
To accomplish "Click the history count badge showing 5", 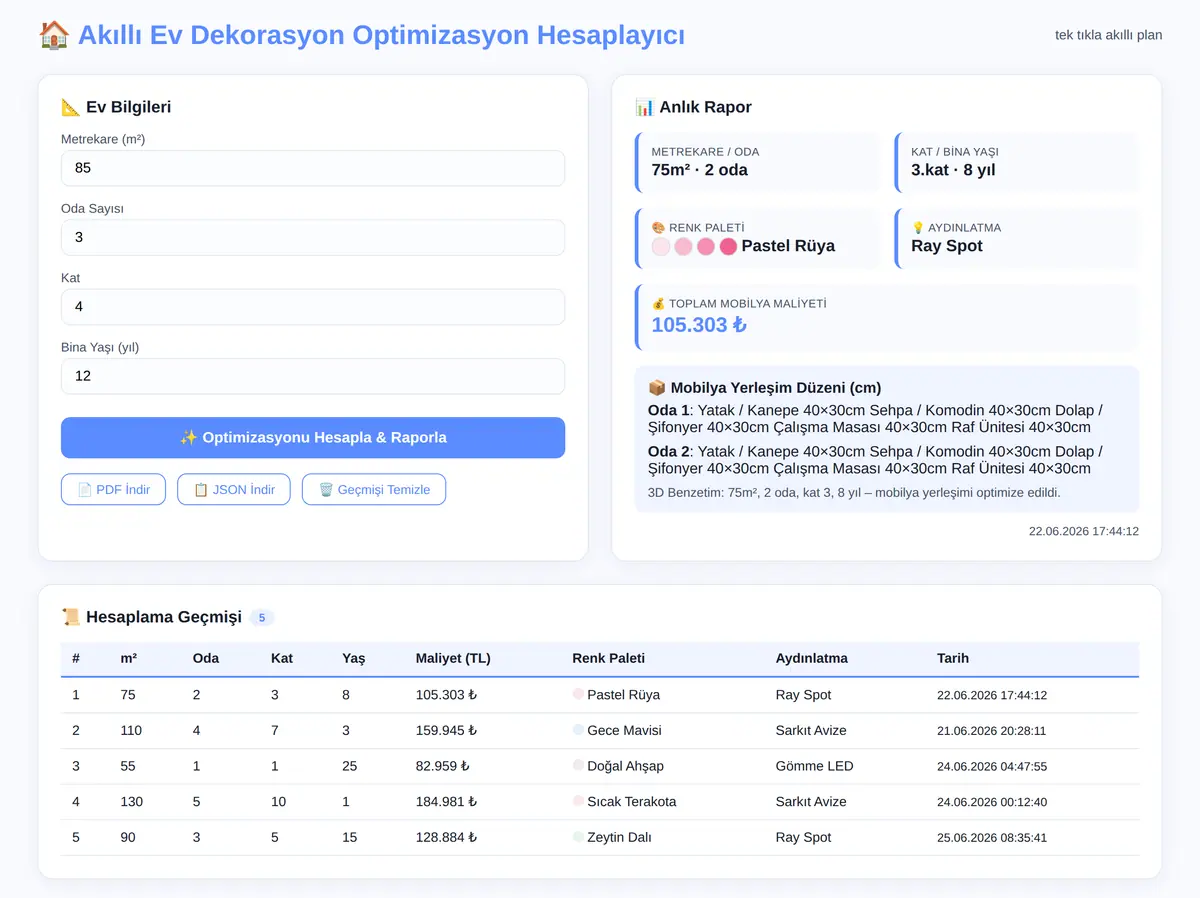I will click(262, 618).
